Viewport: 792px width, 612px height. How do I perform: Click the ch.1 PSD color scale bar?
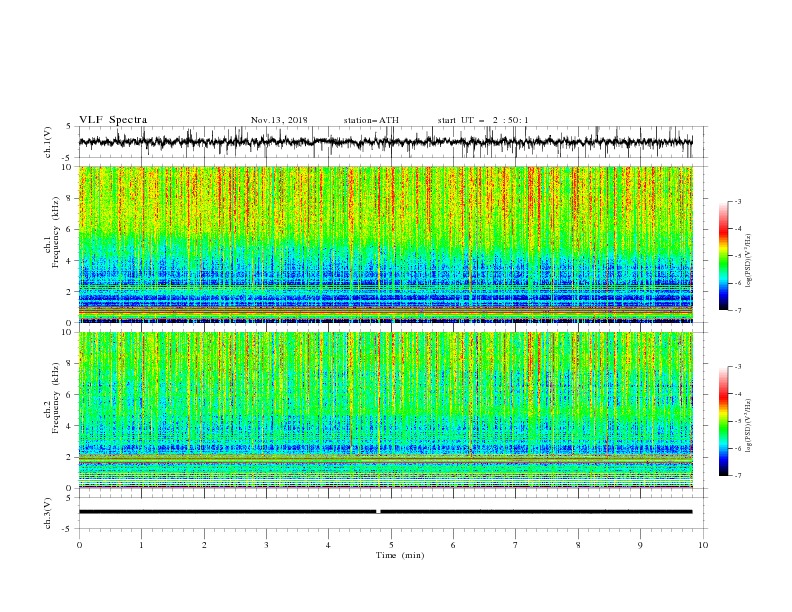point(723,256)
